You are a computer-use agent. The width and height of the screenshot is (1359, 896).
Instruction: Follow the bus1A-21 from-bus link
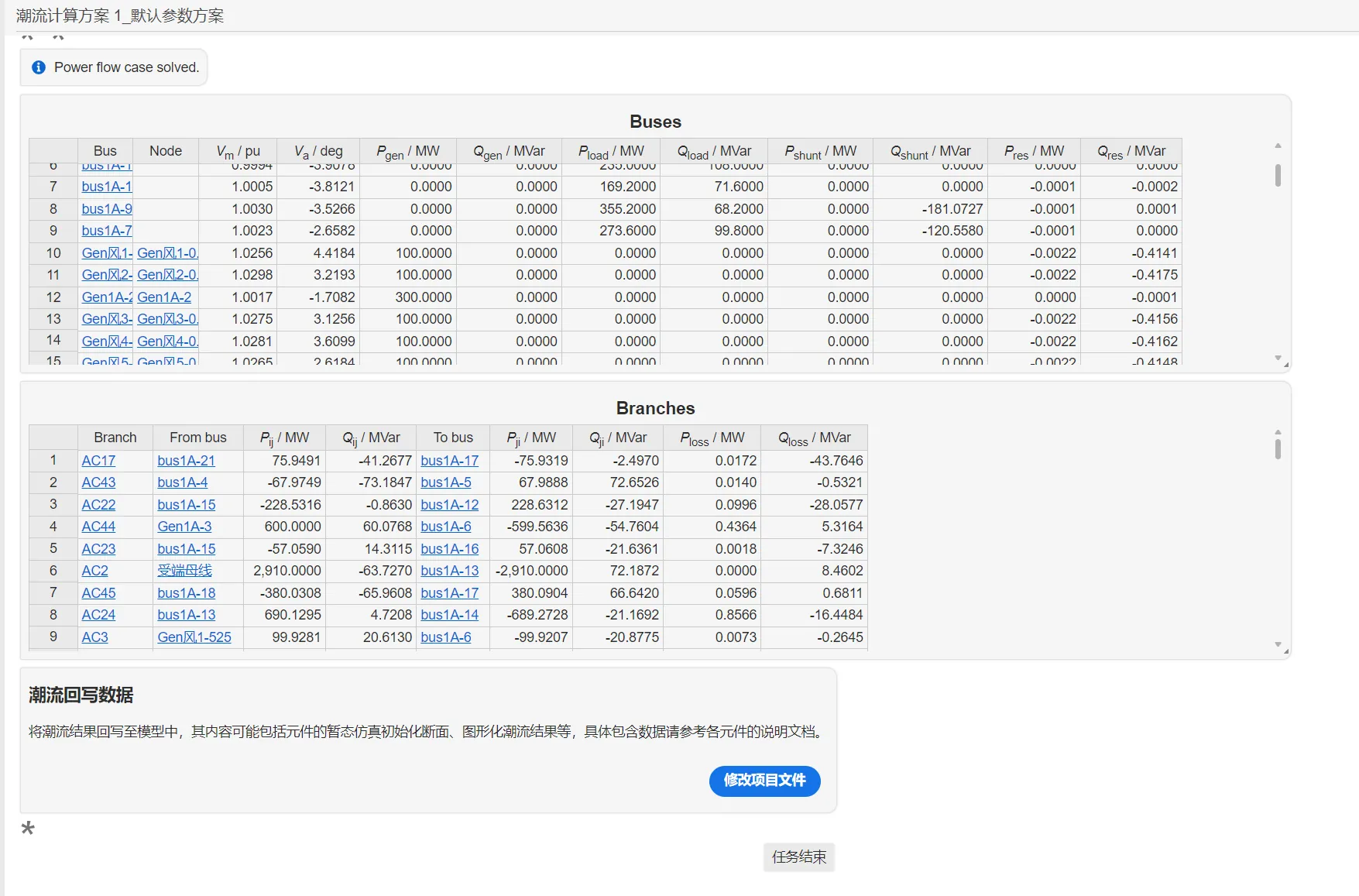(186, 461)
